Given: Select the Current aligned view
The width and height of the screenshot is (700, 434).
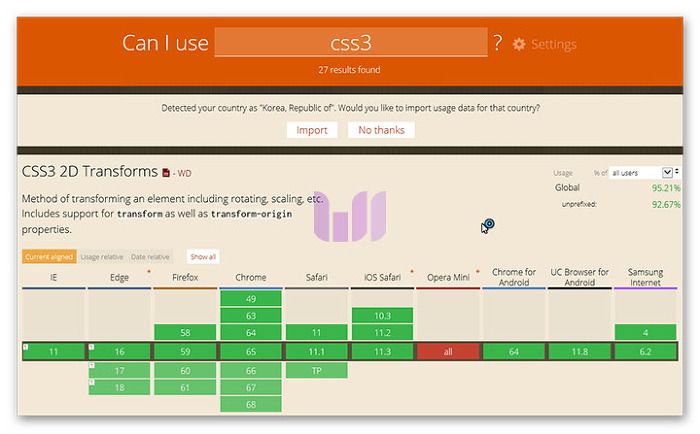Looking at the screenshot, I should point(49,257).
